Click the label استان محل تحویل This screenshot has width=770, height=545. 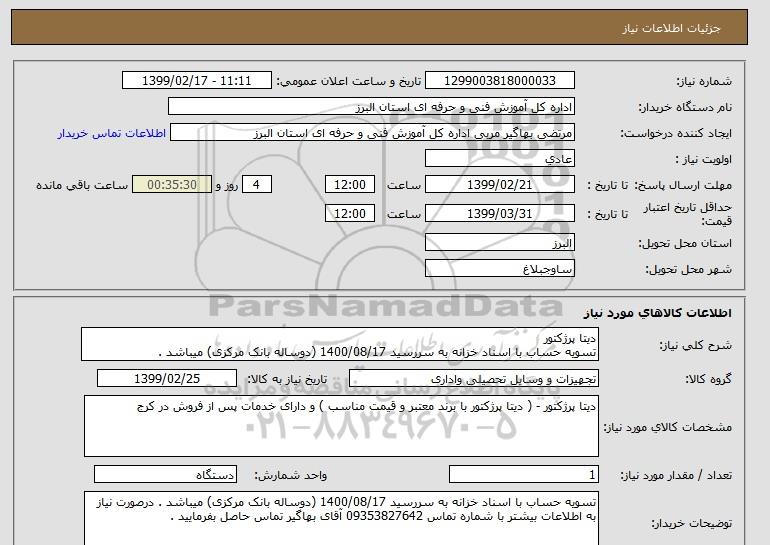click(685, 243)
